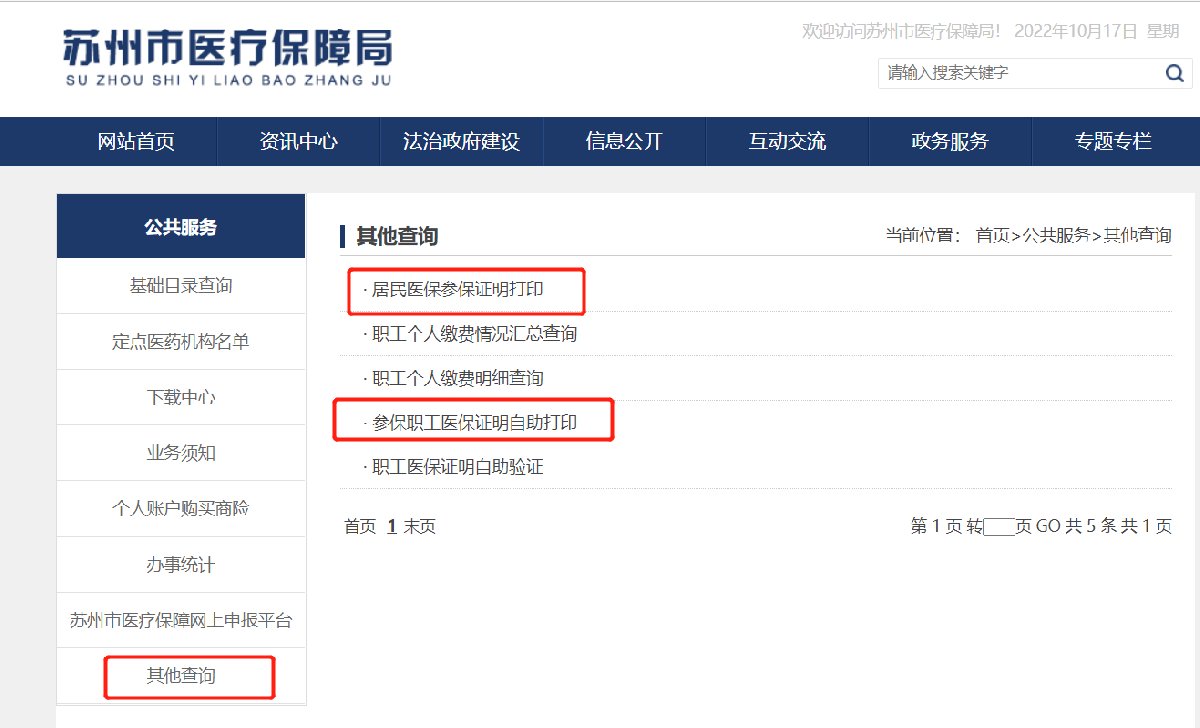The width and height of the screenshot is (1200, 728).
Task: Open 政务服务 from the navigation bar
Action: tap(949, 141)
